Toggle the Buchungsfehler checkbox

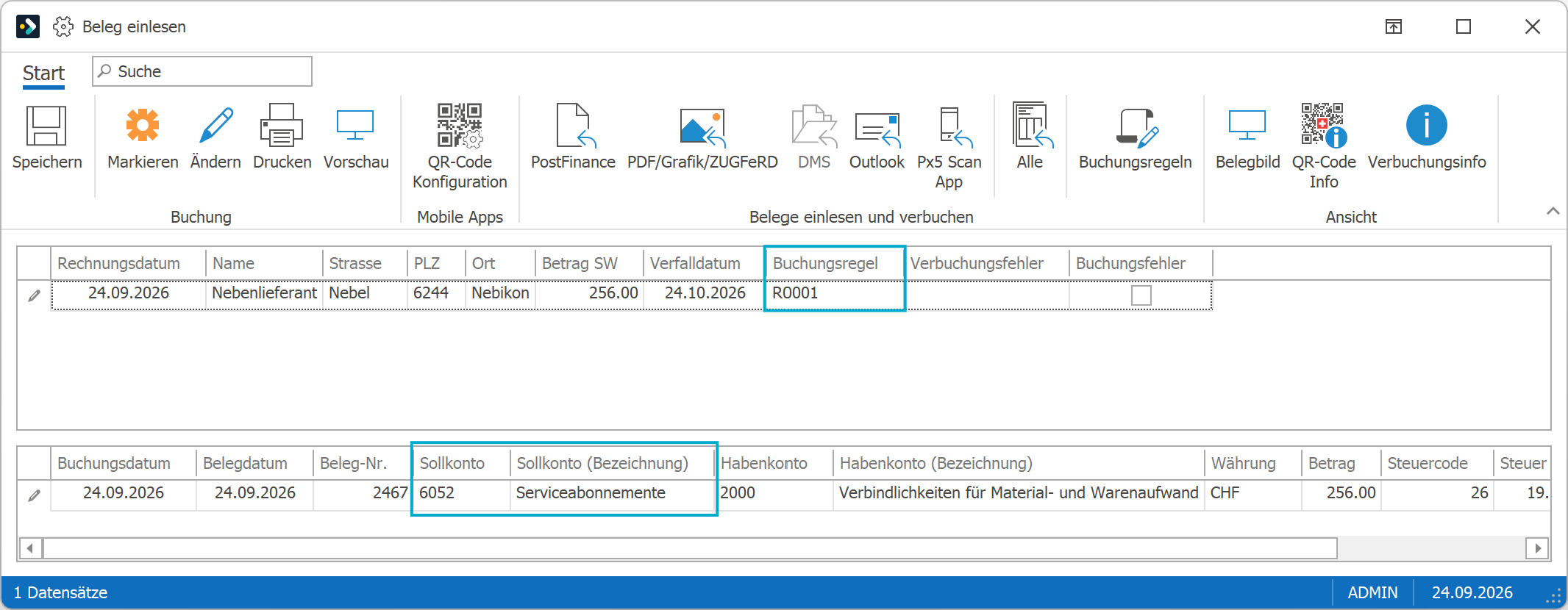[x=1141, y=295]
